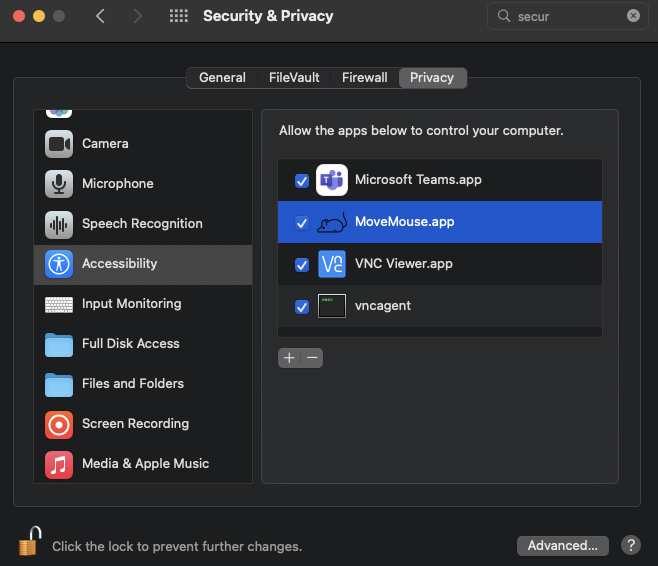Image resolution: width=658 pixels, height=566 pixels.
Task: Open the Advanced... settings
Action: coord(562,545)
